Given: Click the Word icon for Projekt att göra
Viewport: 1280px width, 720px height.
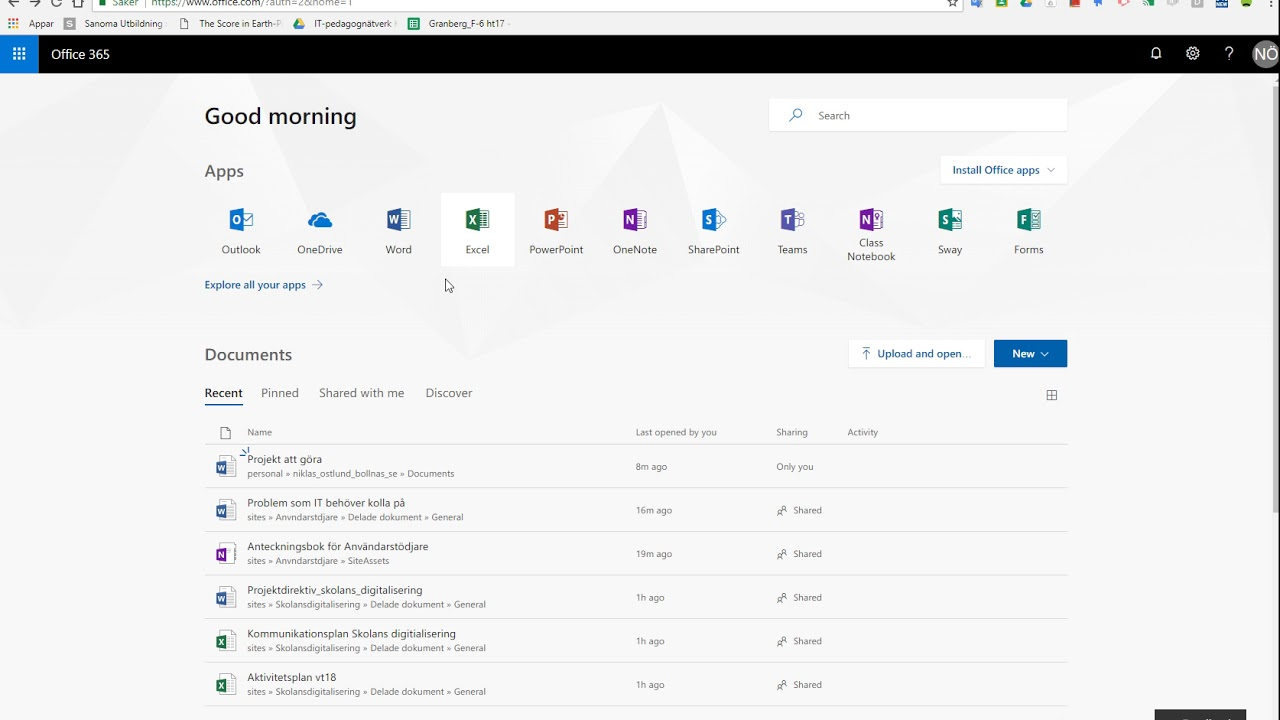Looking at the screenshot, I should (x=226, y=466).
